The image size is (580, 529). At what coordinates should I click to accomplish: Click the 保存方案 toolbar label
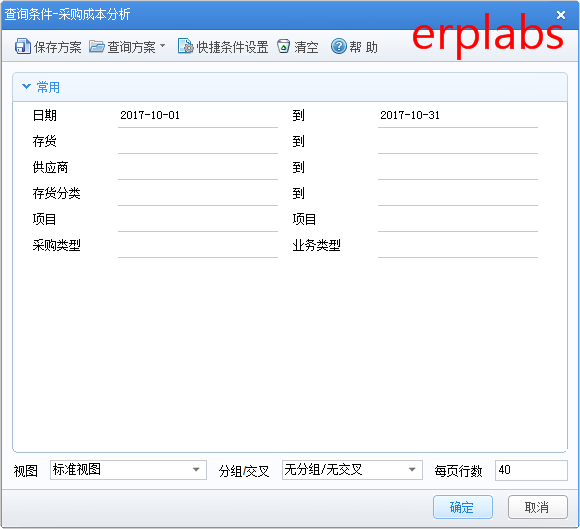[57, 47]
